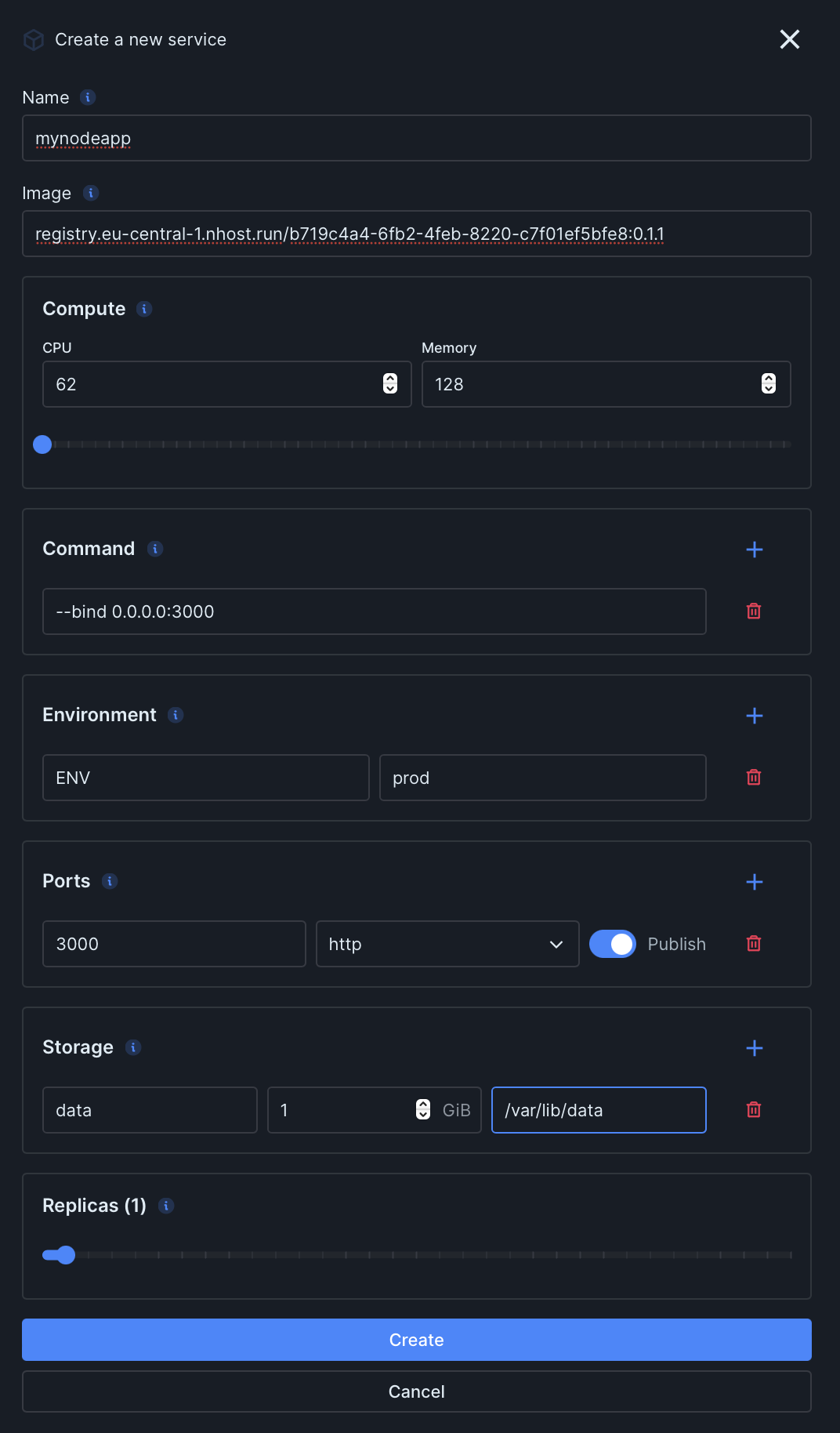
Task: Delete the --bind command entry
Action: coord(754,611)
